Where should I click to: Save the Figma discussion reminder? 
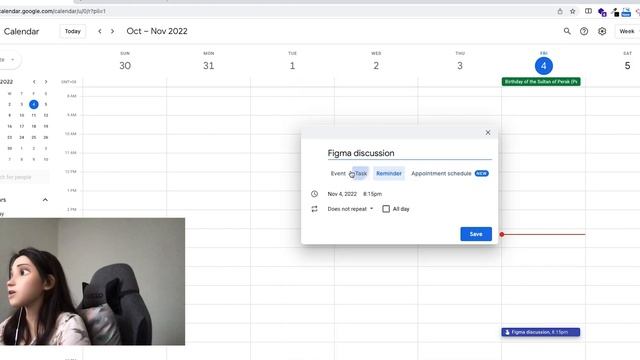(x=476, y=234)
